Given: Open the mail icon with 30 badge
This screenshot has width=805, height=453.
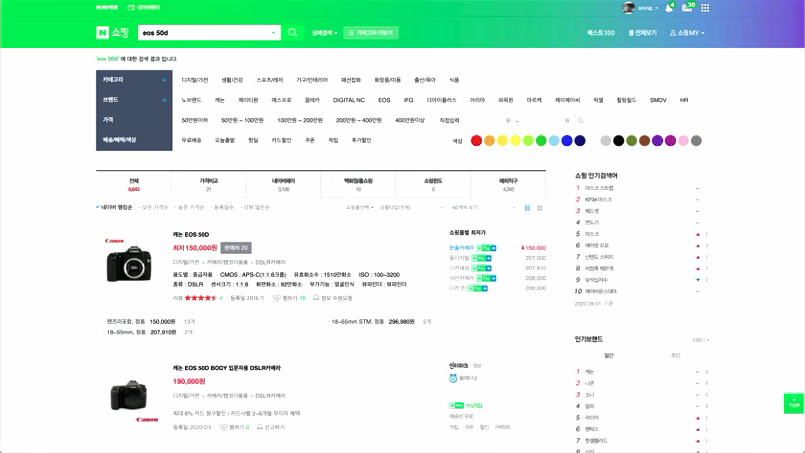Looking at the screenshot, I should pos(687,7).
